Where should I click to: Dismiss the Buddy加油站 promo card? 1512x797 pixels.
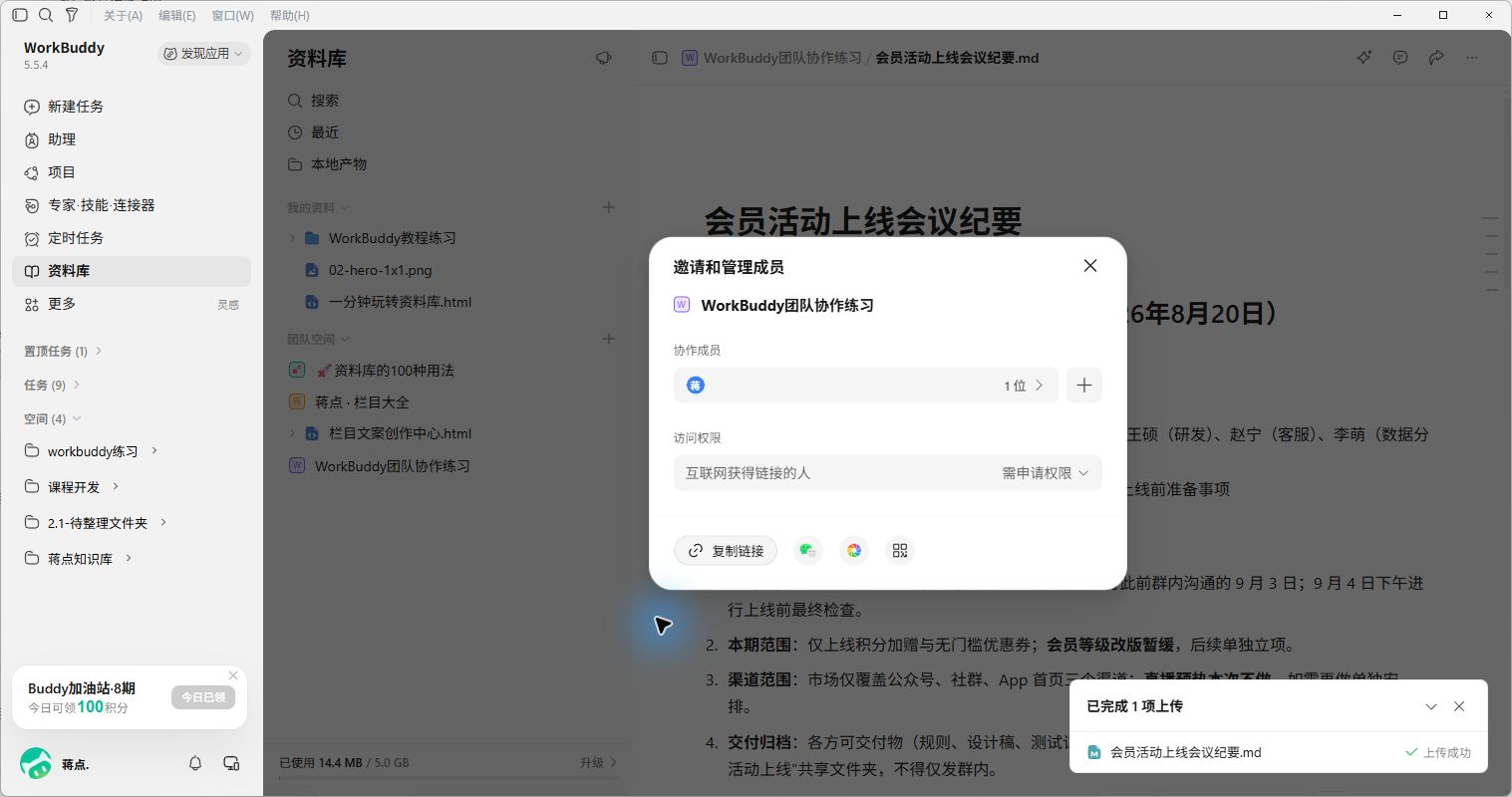pyautogui.click(x=233, y=675)
